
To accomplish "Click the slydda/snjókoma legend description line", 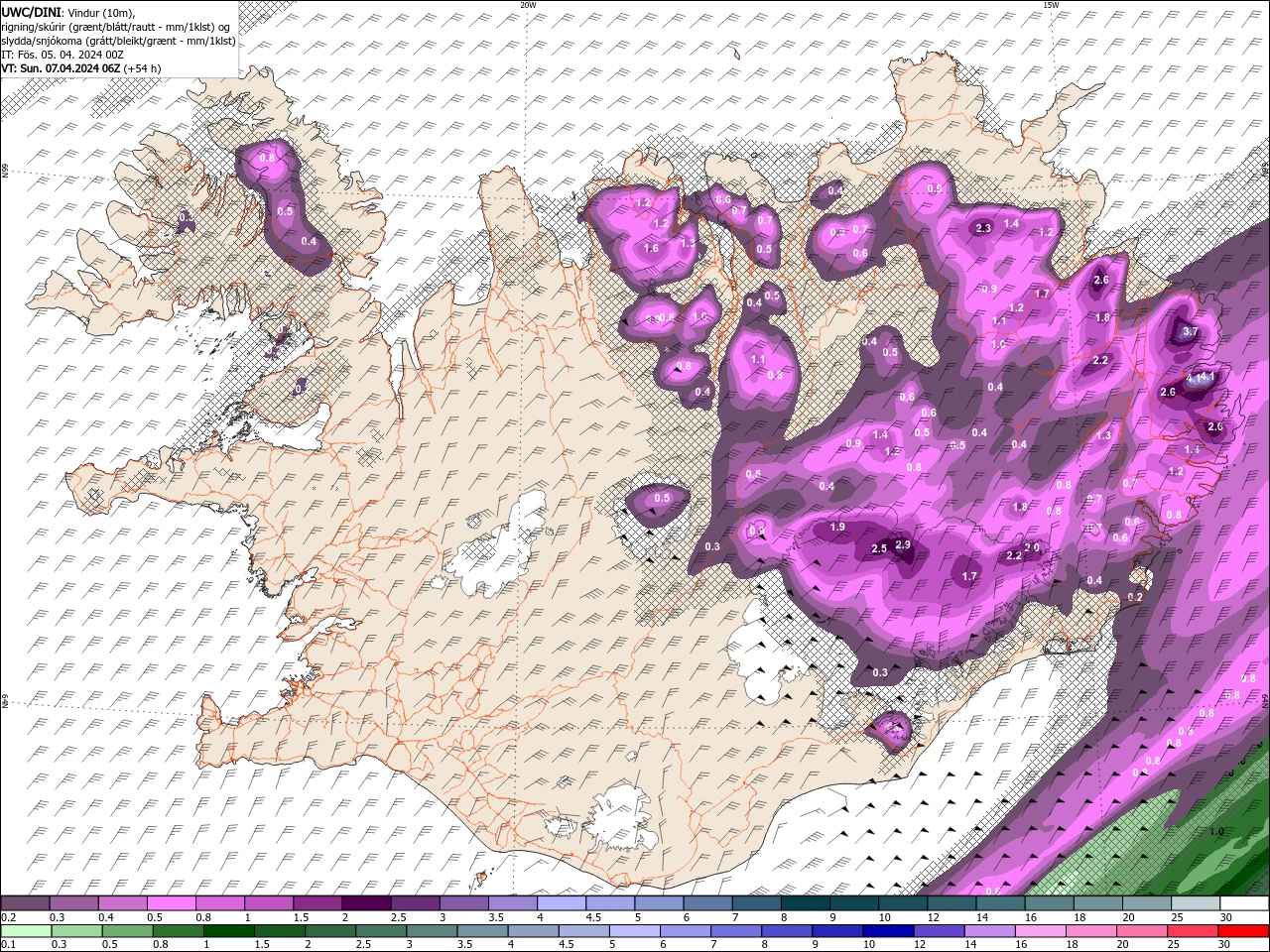I will (119, 41).
